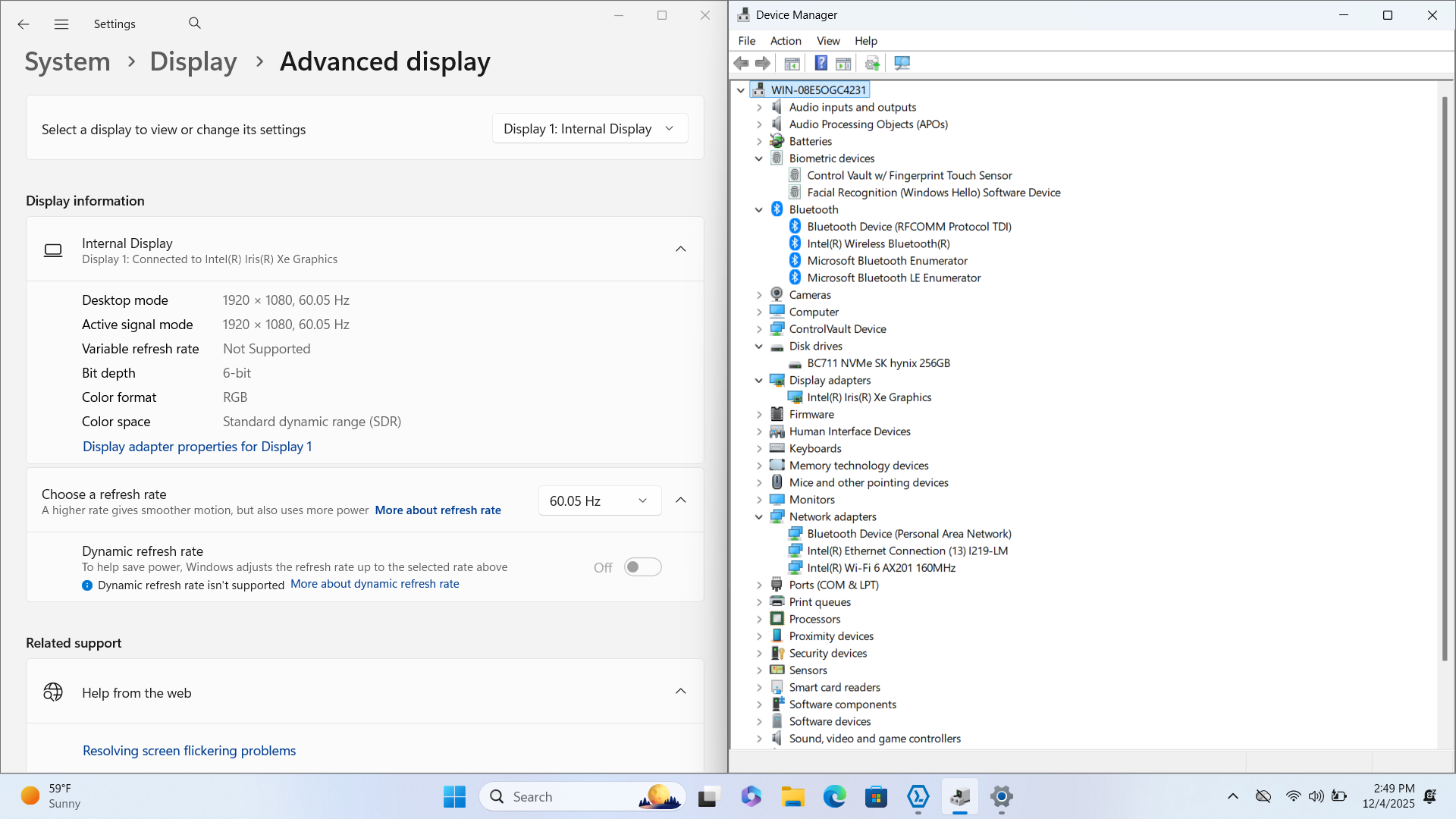This screenshot has height=819, width=1456.
Task: Toggle the Dynamic refresh rate switch
Action: pyautogui.click(x=642, y=567)
